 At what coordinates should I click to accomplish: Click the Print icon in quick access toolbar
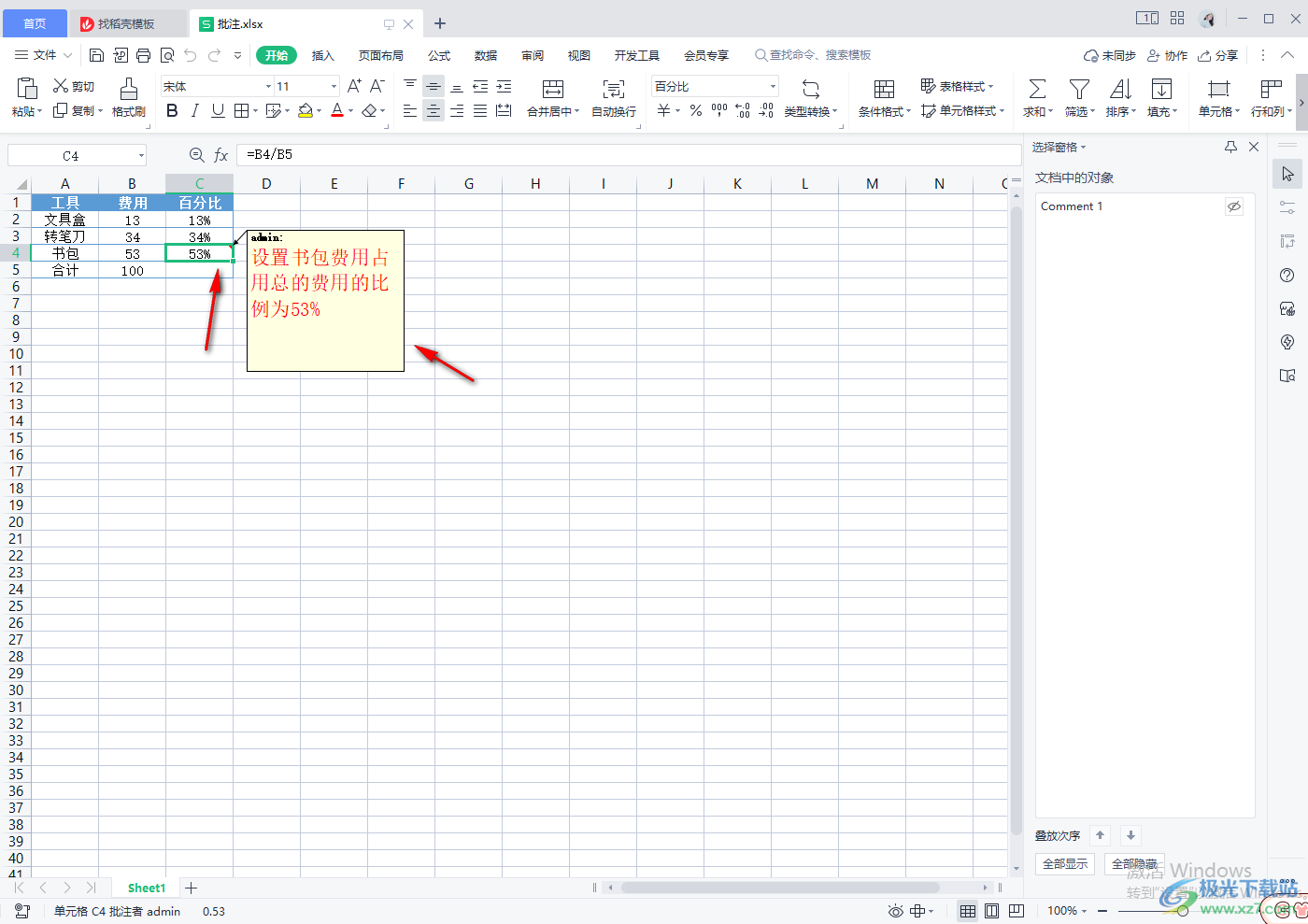pyautogui.click(x=143, y=55)
